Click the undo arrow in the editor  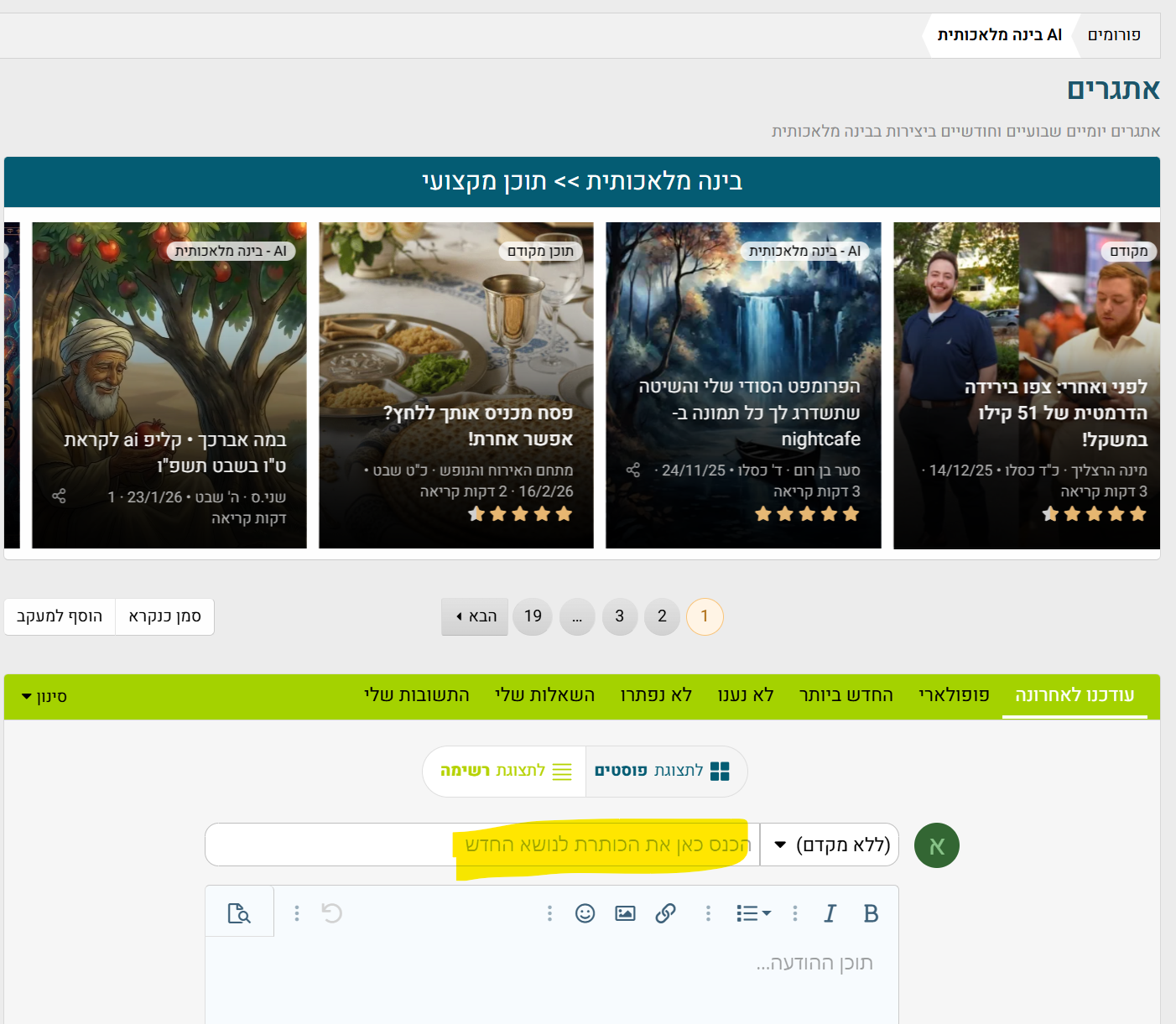[332, 913]
